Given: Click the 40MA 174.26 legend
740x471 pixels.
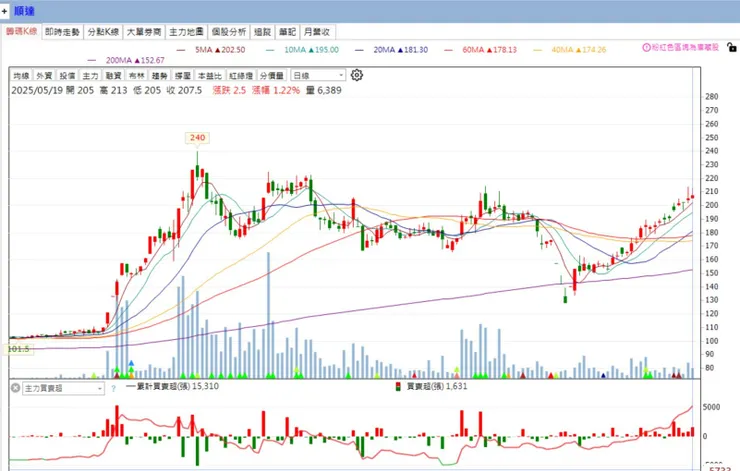Looking at the screenshot, I should pyautogui.click(x=570, y=50).
